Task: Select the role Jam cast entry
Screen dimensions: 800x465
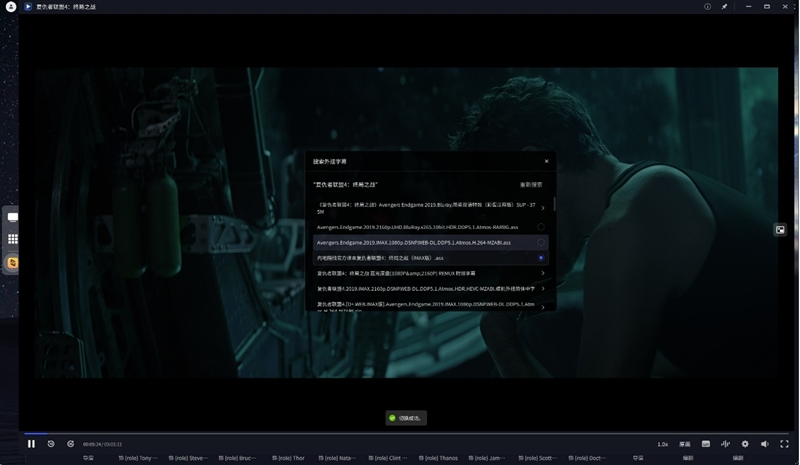Action: pyautogui.click(x=487, y=458)
